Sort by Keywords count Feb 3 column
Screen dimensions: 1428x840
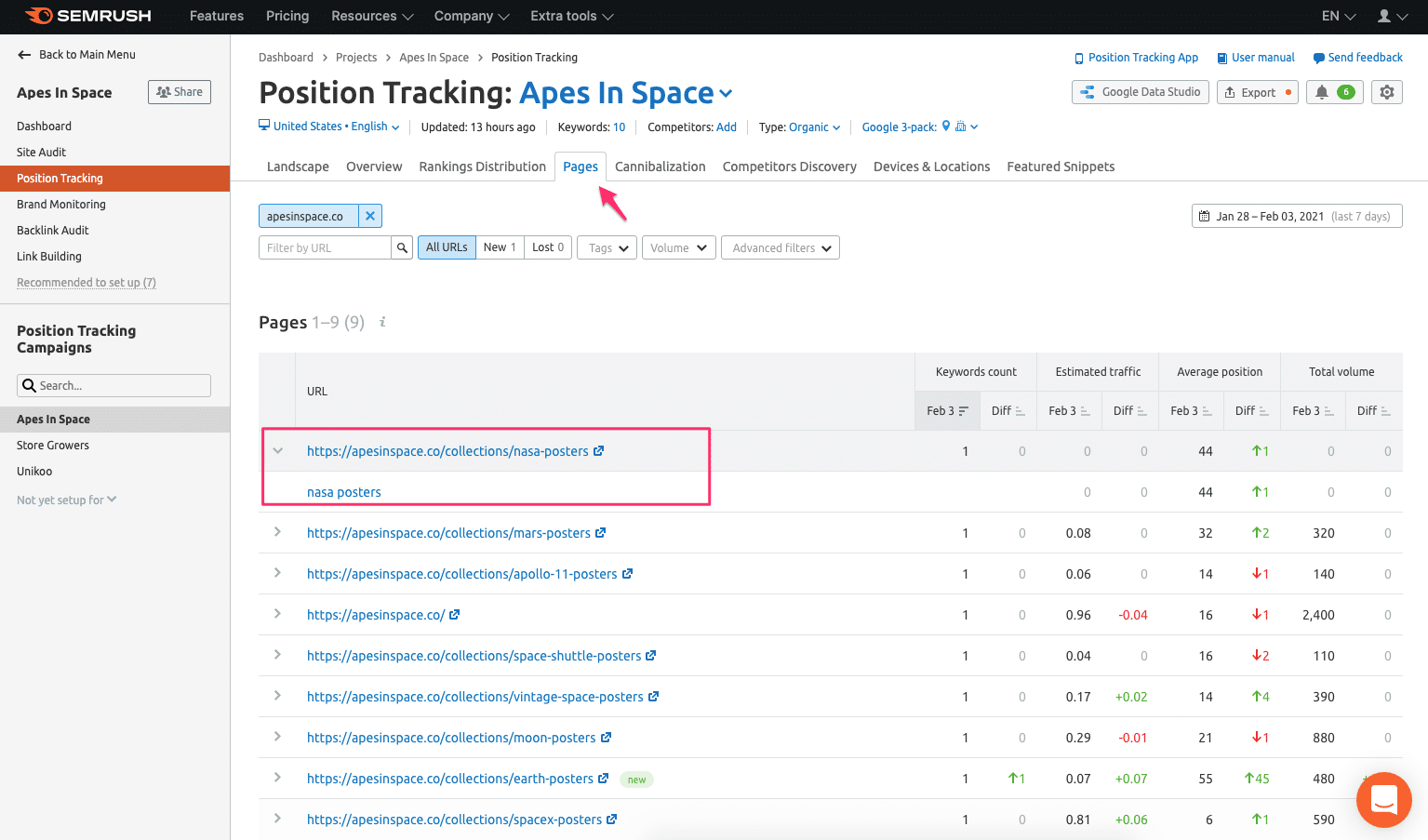(947, 410)
